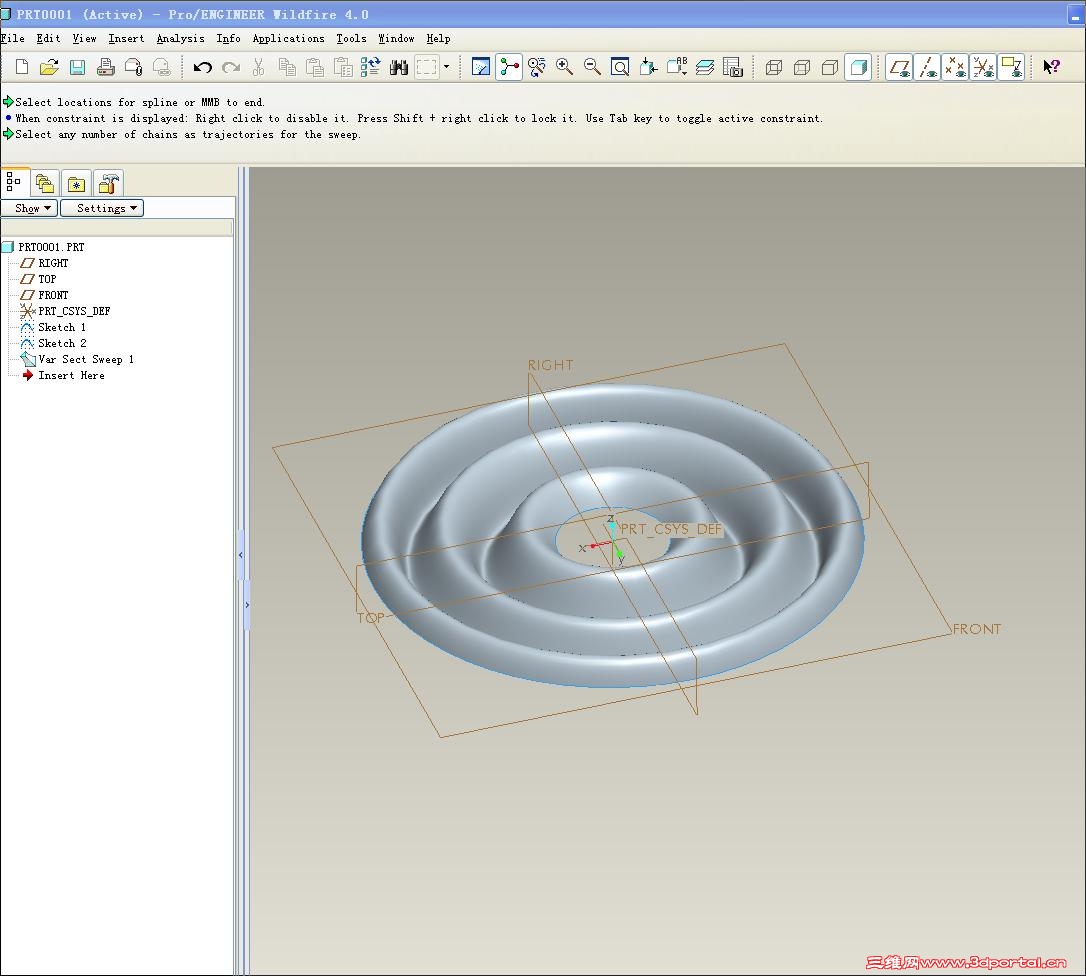Toggle coordinate systems display
Viewport: 1086px width, 976px height.
983,67
